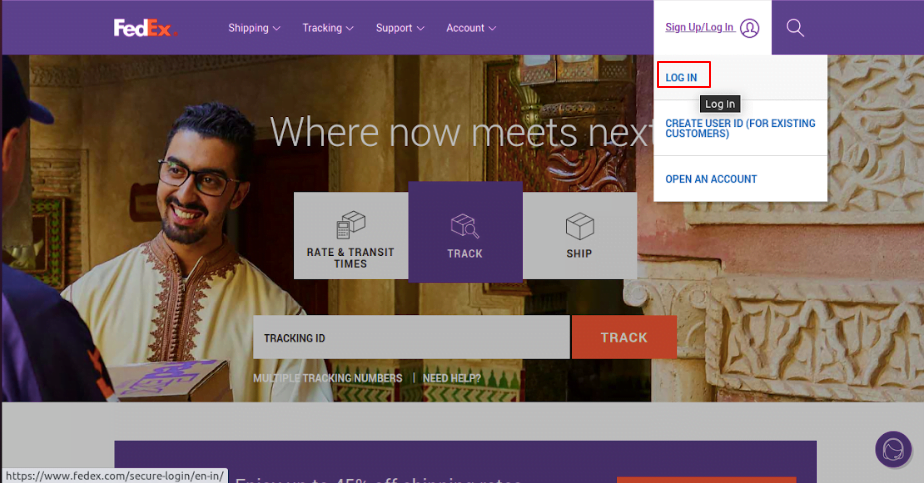This screenshot has width=924, height=483.
Task: Select Create User ID for existing customers
Action: (x=740, y=128)
